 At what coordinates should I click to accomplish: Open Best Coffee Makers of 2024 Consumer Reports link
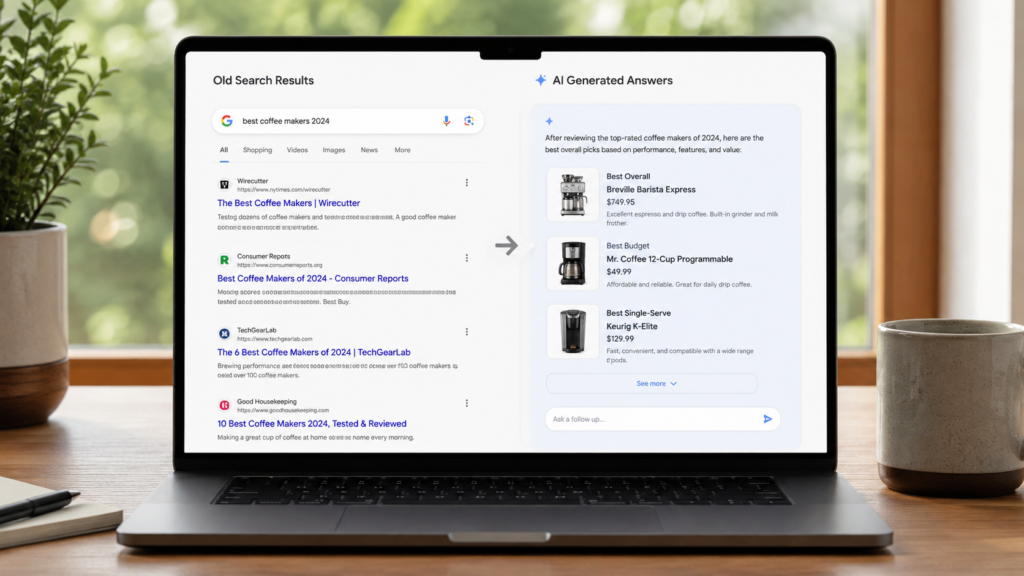point(313,278)
